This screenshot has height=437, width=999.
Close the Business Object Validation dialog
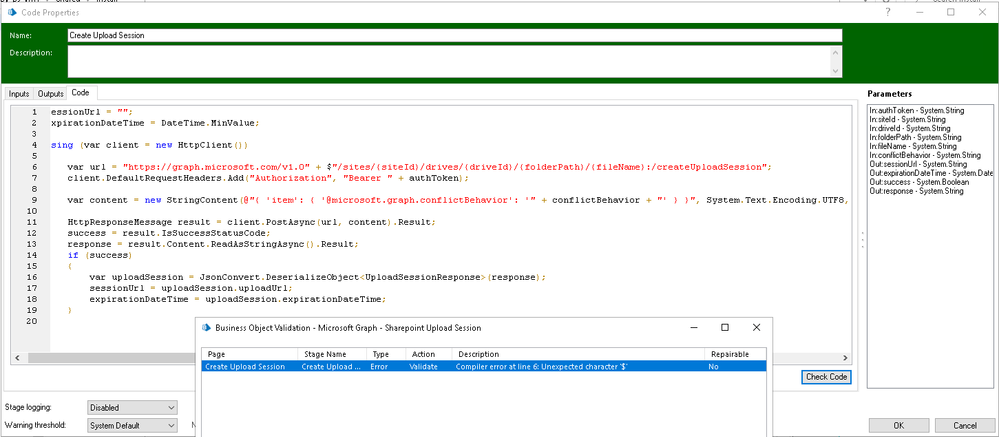[x=756, y=328]
